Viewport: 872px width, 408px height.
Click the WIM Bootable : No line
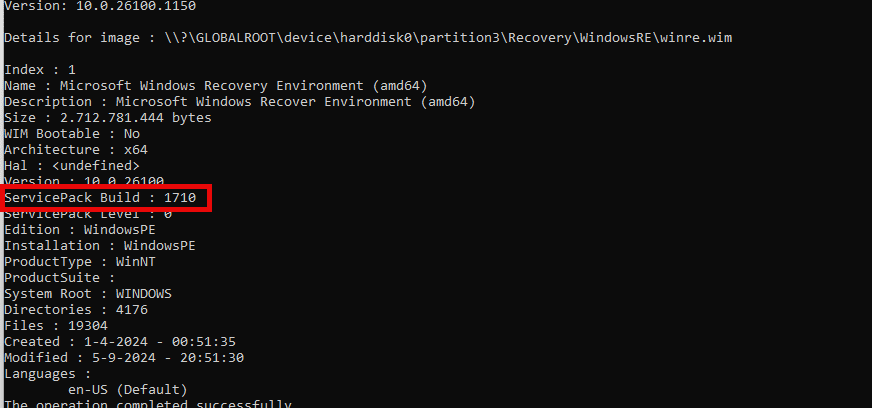pos(72,134)
